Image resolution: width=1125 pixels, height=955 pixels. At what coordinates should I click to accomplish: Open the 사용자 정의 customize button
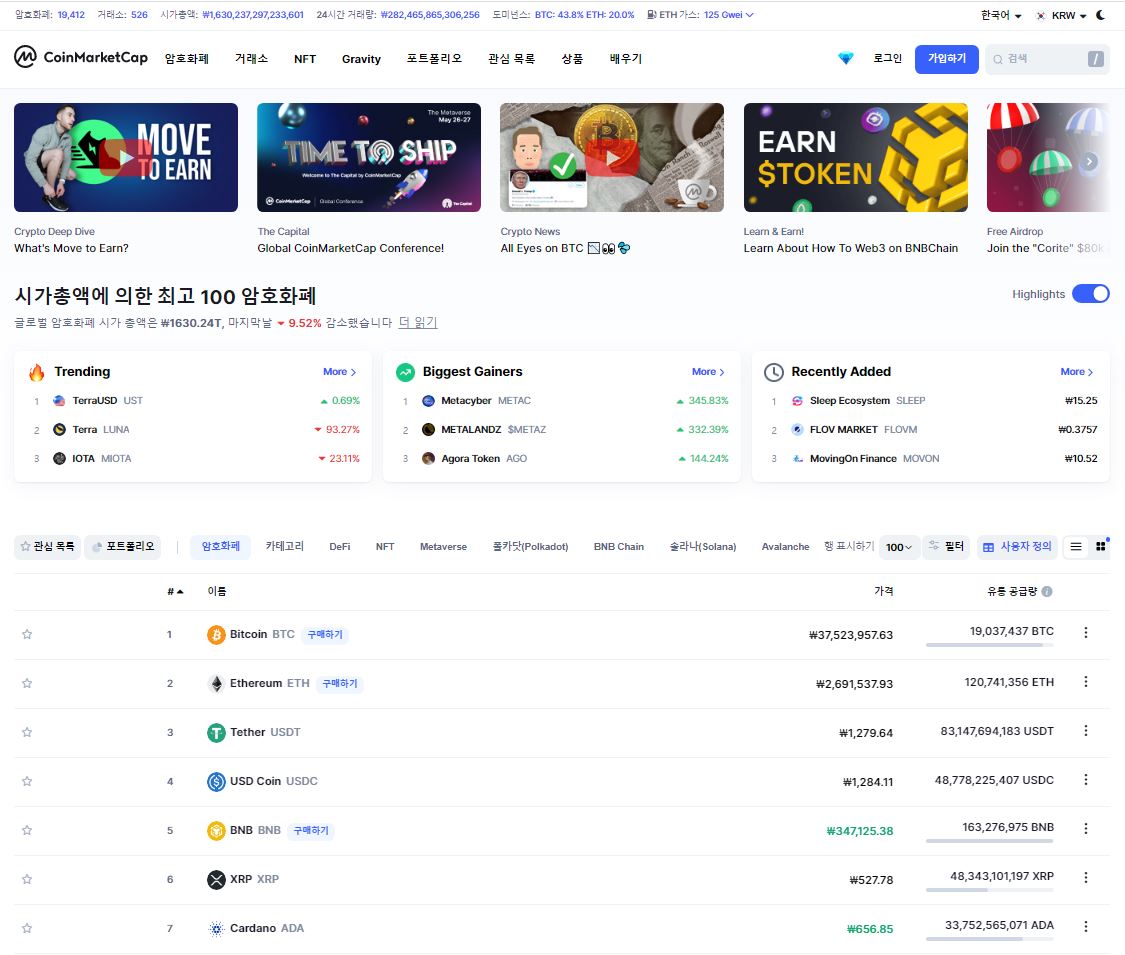1017,547
